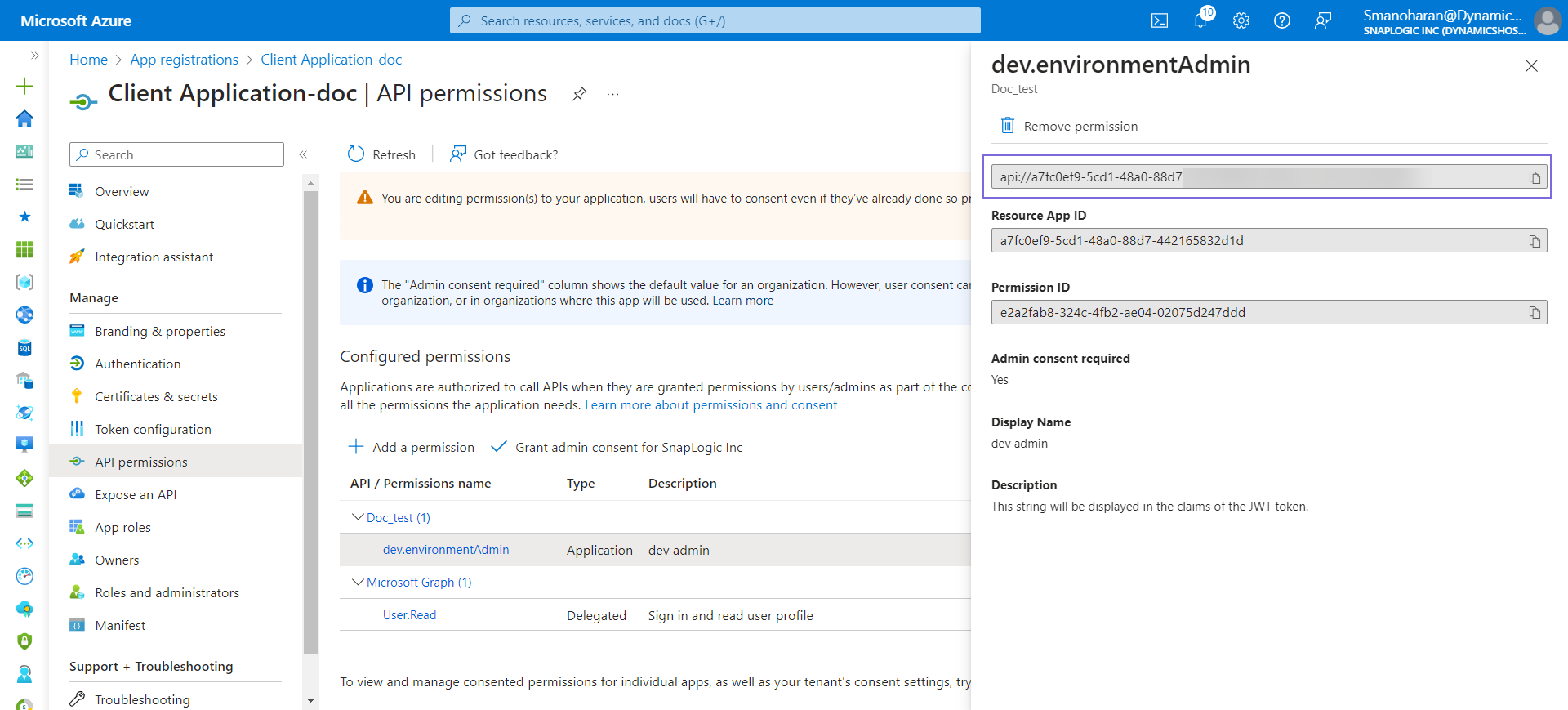The height and width of the screenshot is (710, 1568).
Task: Open feedback icon in top bar
Action: pos(1323,20)
